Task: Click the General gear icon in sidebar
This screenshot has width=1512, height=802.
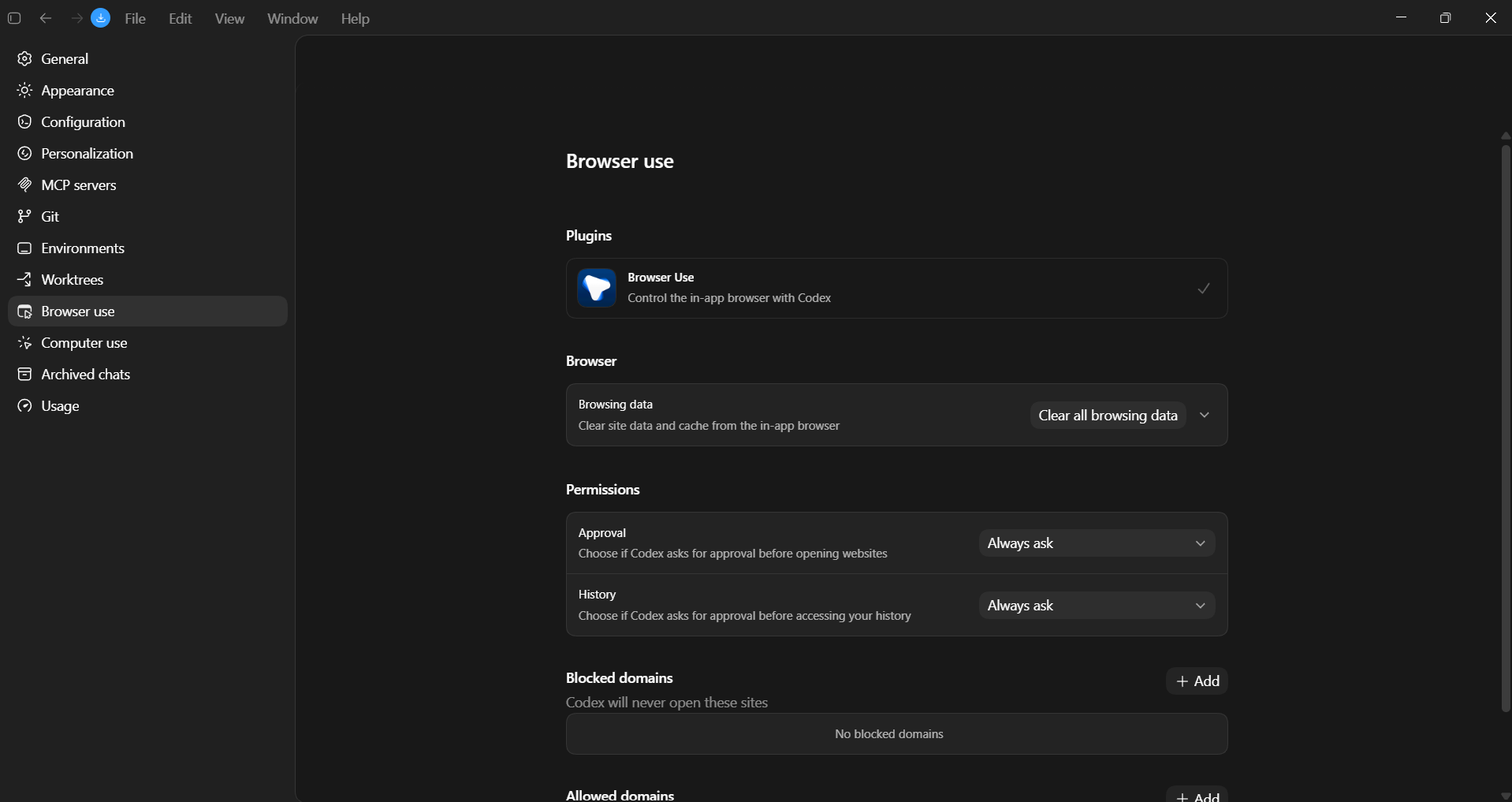Action: (x=24, y=59)
